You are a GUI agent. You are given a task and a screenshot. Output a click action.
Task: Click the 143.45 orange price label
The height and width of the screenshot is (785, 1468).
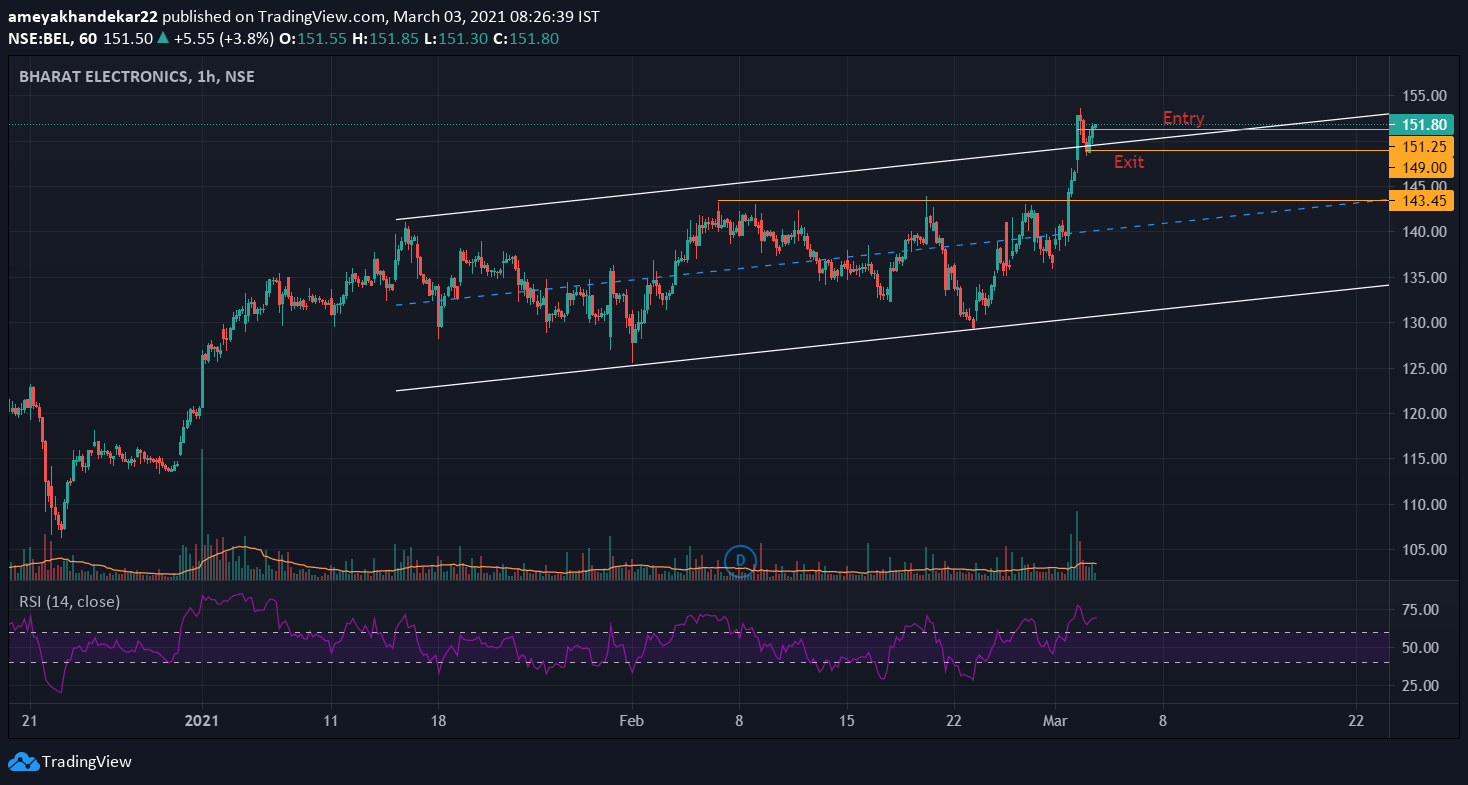click(x=1421, y=201)
